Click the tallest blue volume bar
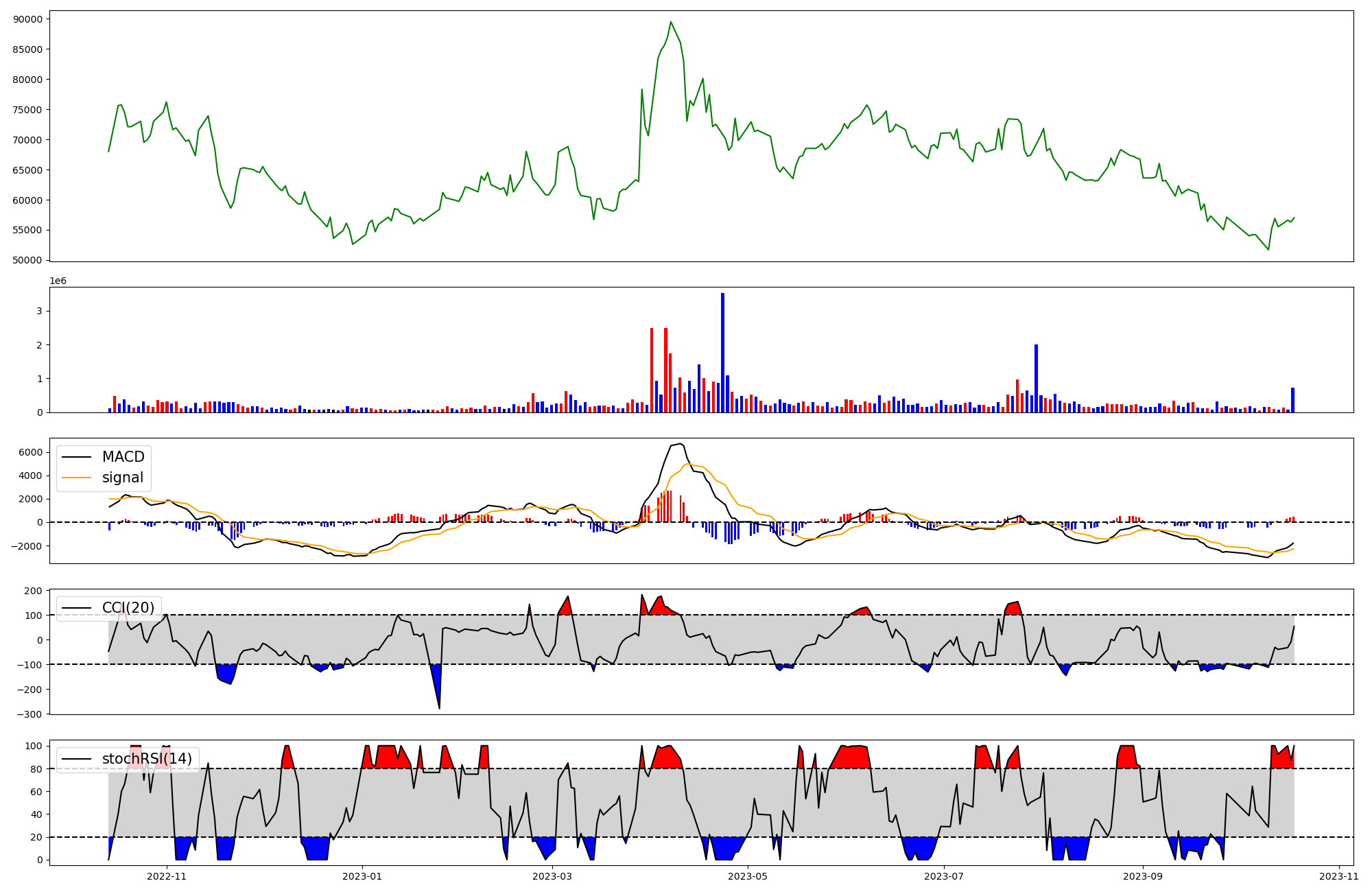Viewport: 1372px width, 892px height. click(x=722, y=351)
